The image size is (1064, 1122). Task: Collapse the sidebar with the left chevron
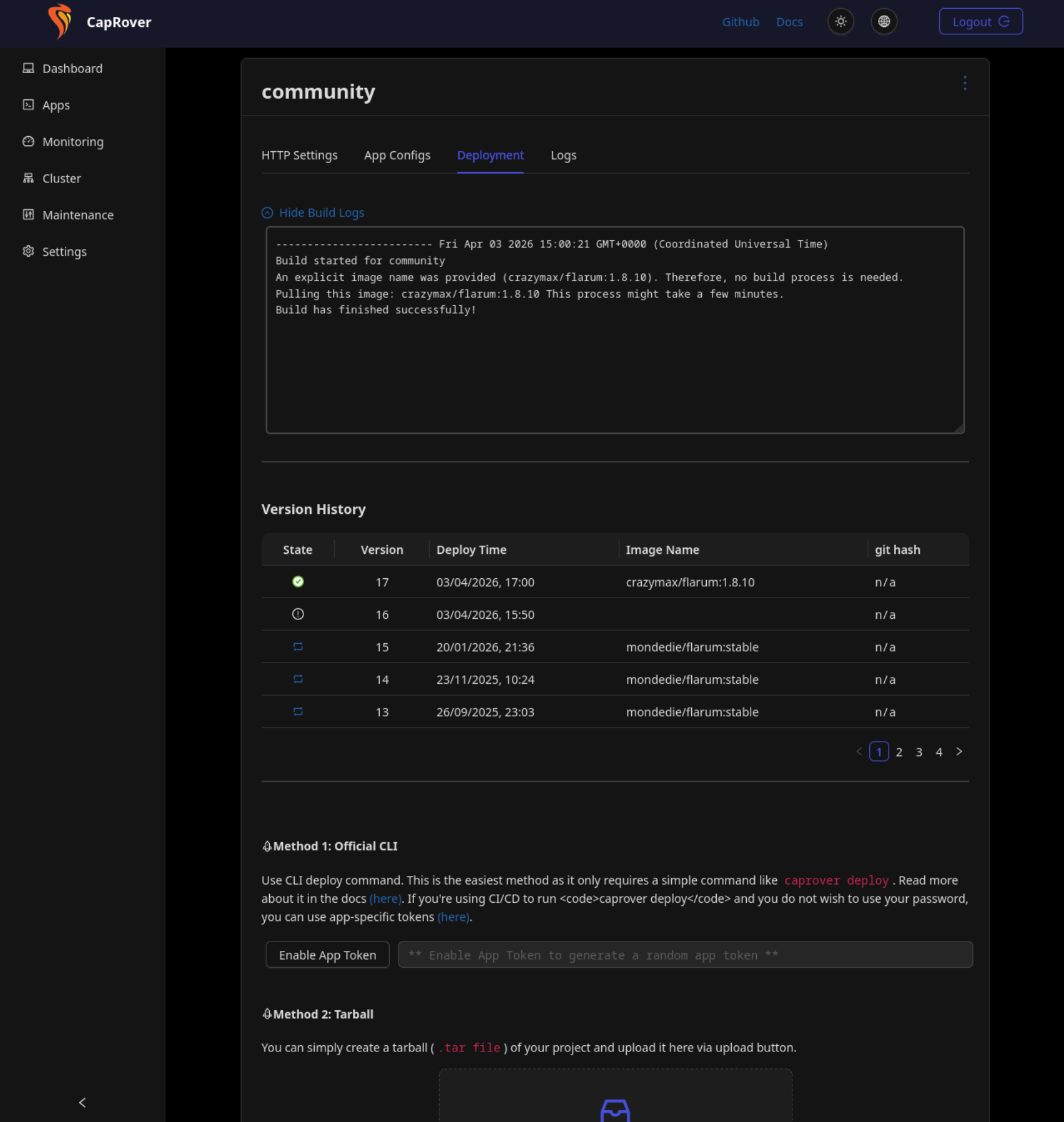(x=82, y=1103)
